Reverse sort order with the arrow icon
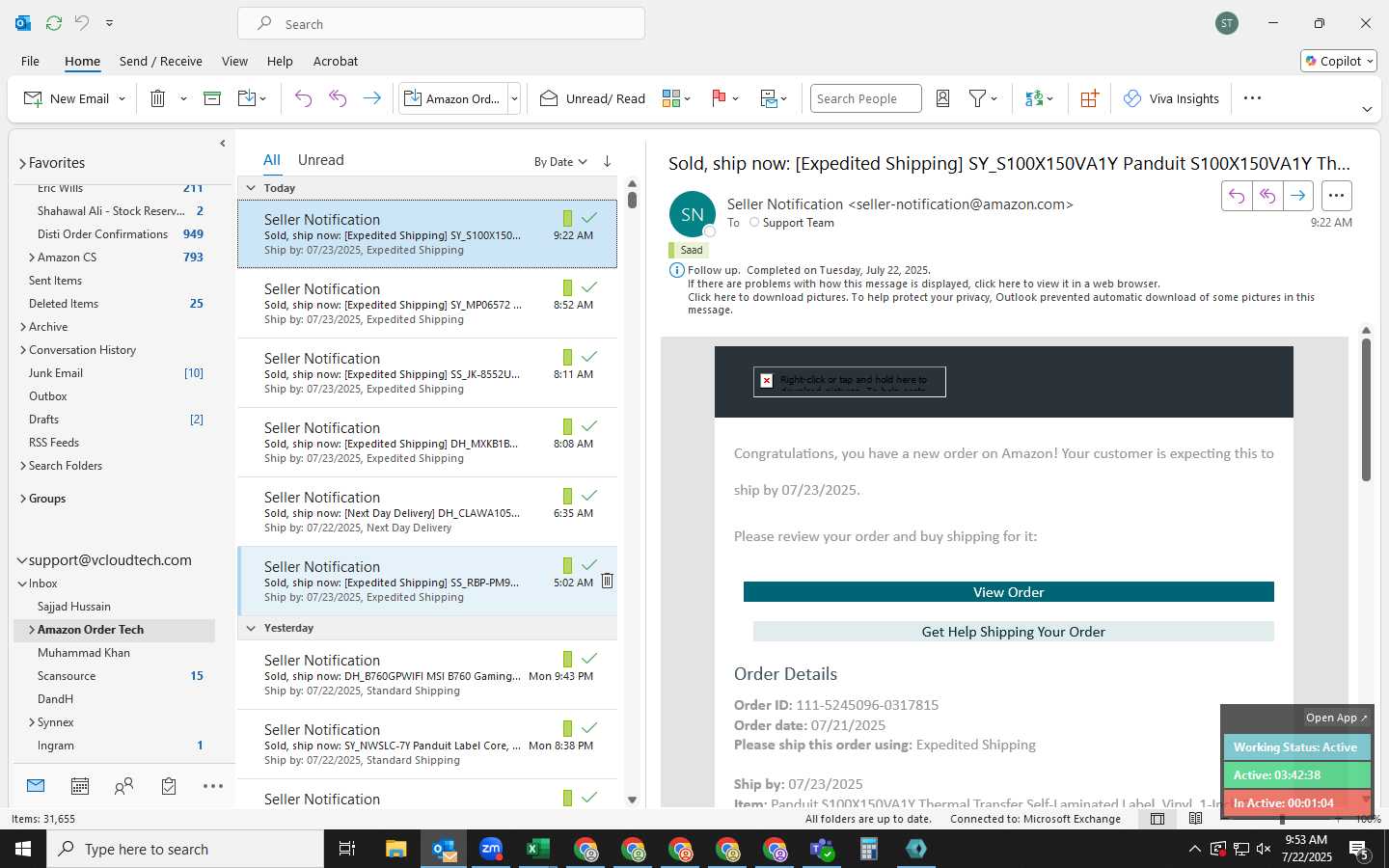 click(x=607, y=161)
